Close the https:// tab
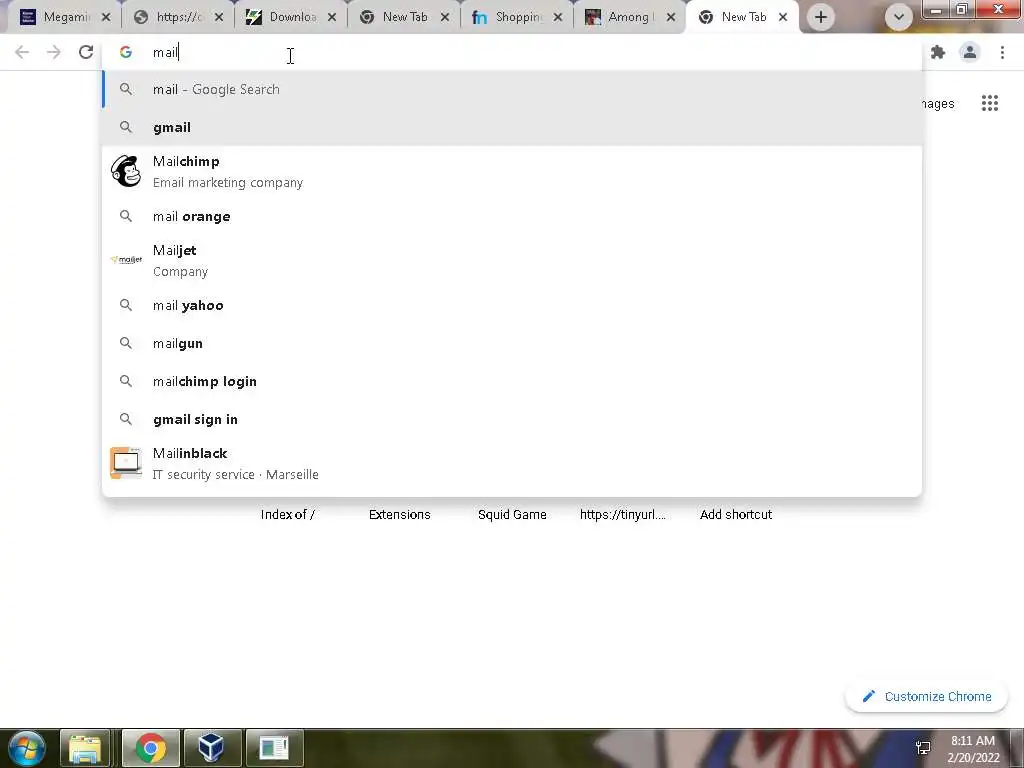The width and height of the screenshot is (1024, 768). tap(219, 18)
